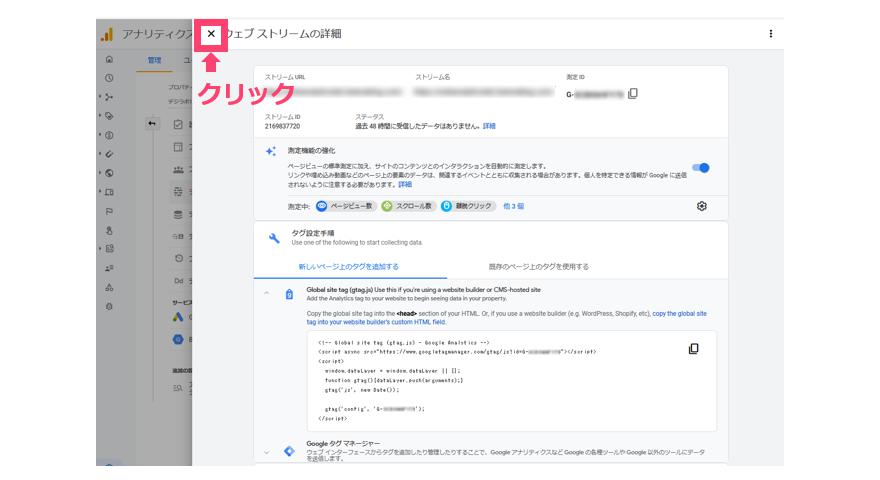Switch to the 既存のページ上のタグを使用する tab
This screenshot has height=480, width=880.
(539, 267)
